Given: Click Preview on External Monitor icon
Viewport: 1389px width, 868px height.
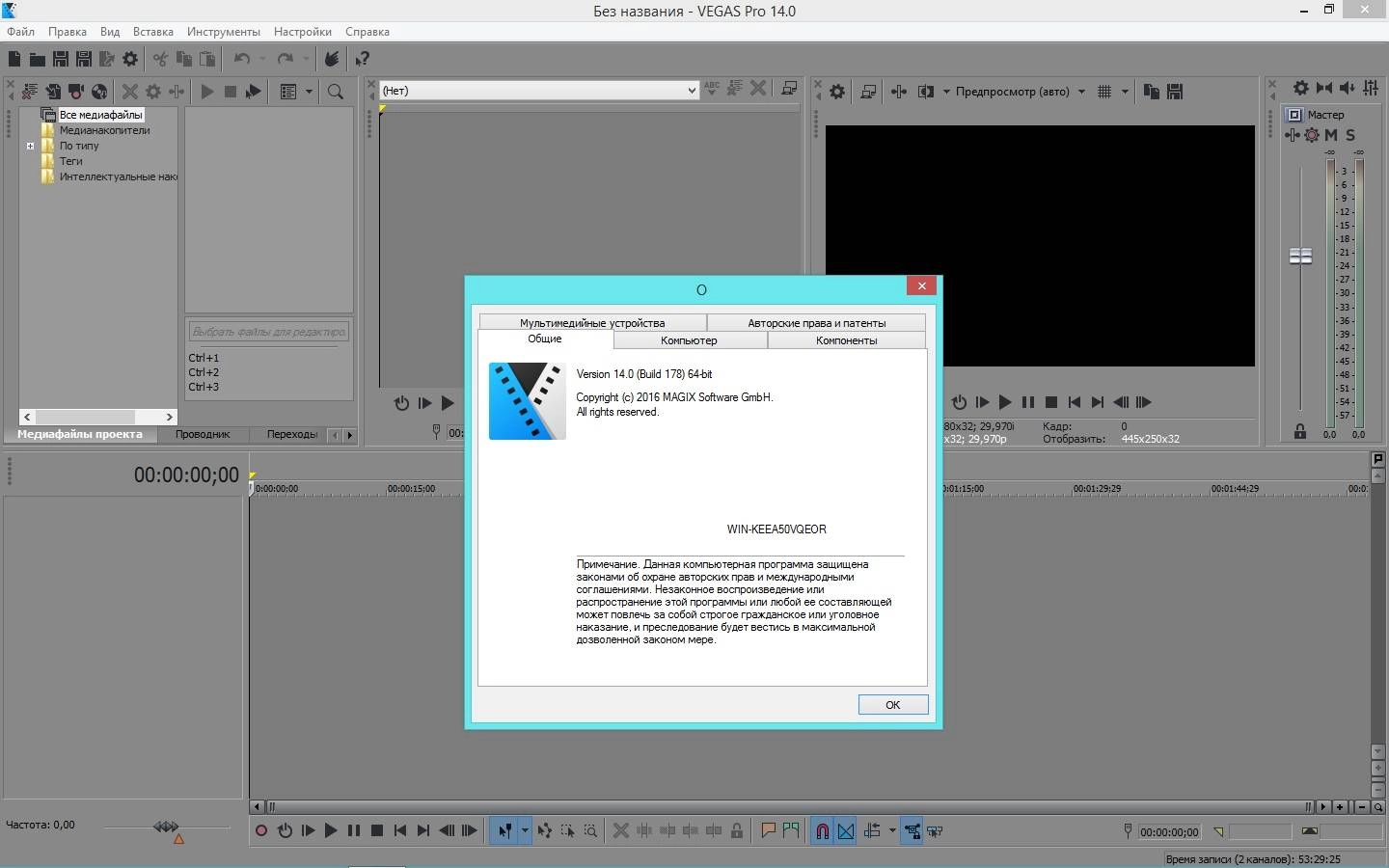Looking at the screenshot, I should [x=868, y=92].
